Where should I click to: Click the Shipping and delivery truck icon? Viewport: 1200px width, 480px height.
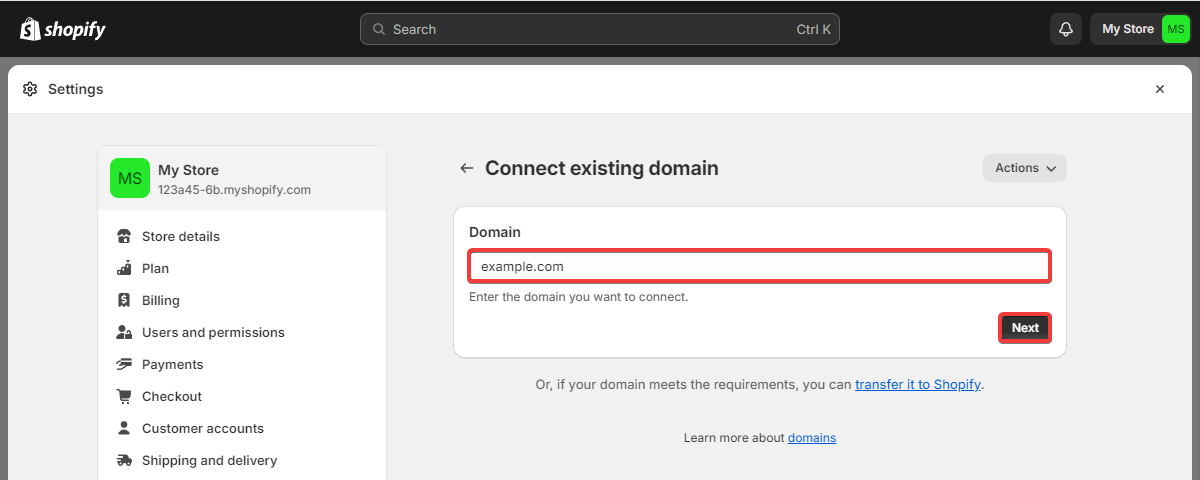click(124, 461)
